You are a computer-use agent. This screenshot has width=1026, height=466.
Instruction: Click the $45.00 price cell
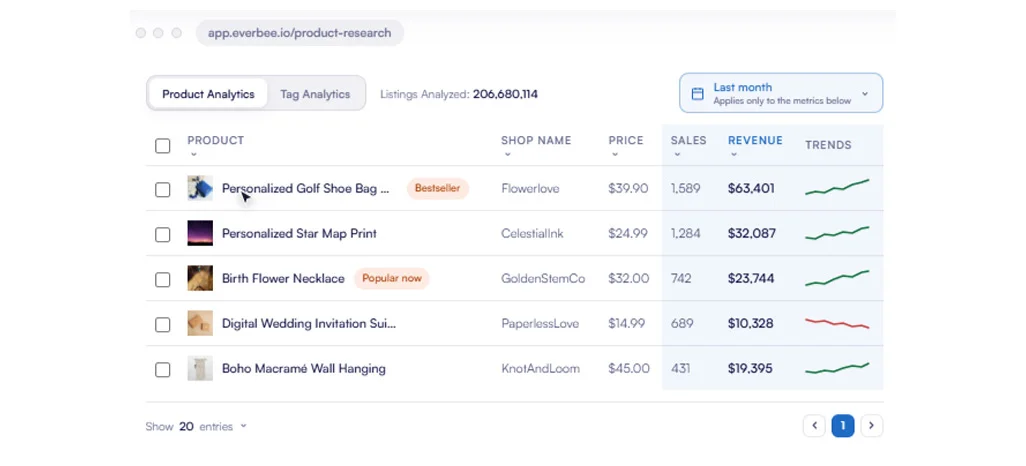[629, 368]
